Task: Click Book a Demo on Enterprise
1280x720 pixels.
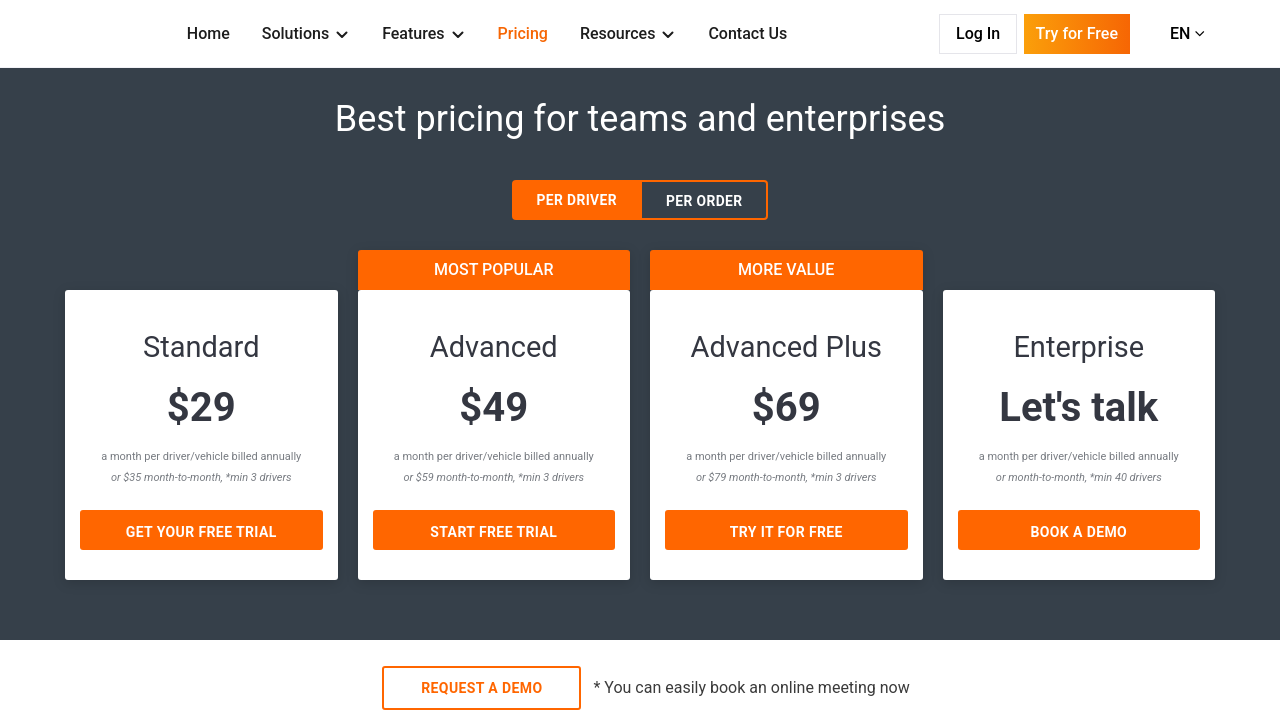Action: pos(1078,531)
